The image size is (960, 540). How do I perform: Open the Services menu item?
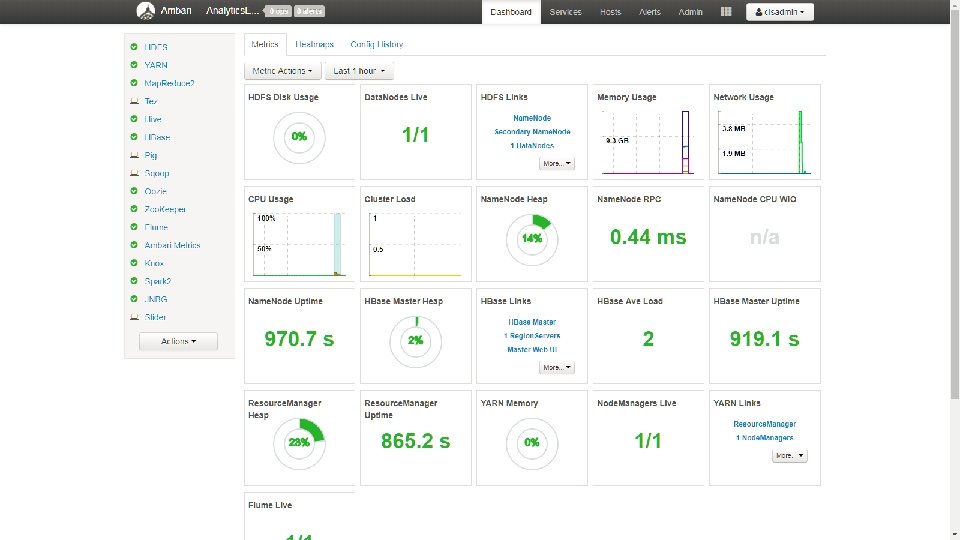[565, 12]
